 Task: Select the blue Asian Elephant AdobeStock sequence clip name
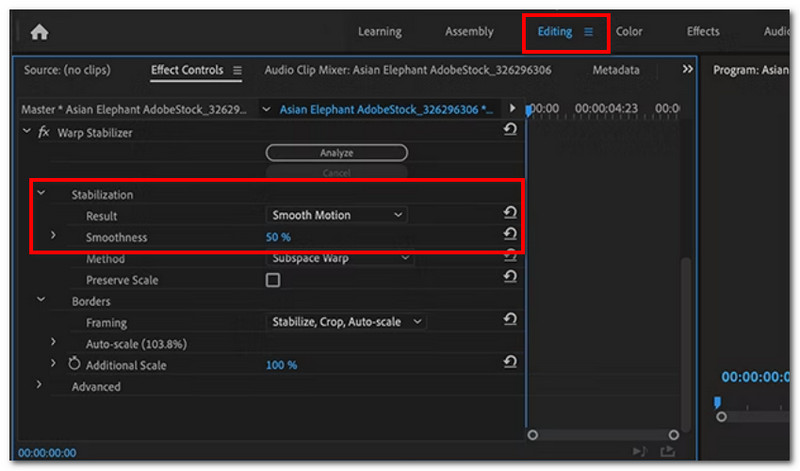click(386, 110)
